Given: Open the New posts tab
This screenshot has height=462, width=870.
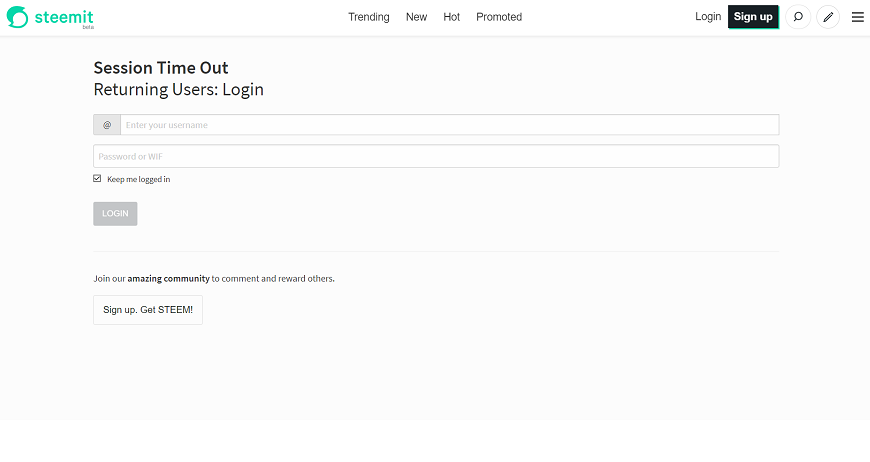Looking at the screenshot, I should 416,17.
